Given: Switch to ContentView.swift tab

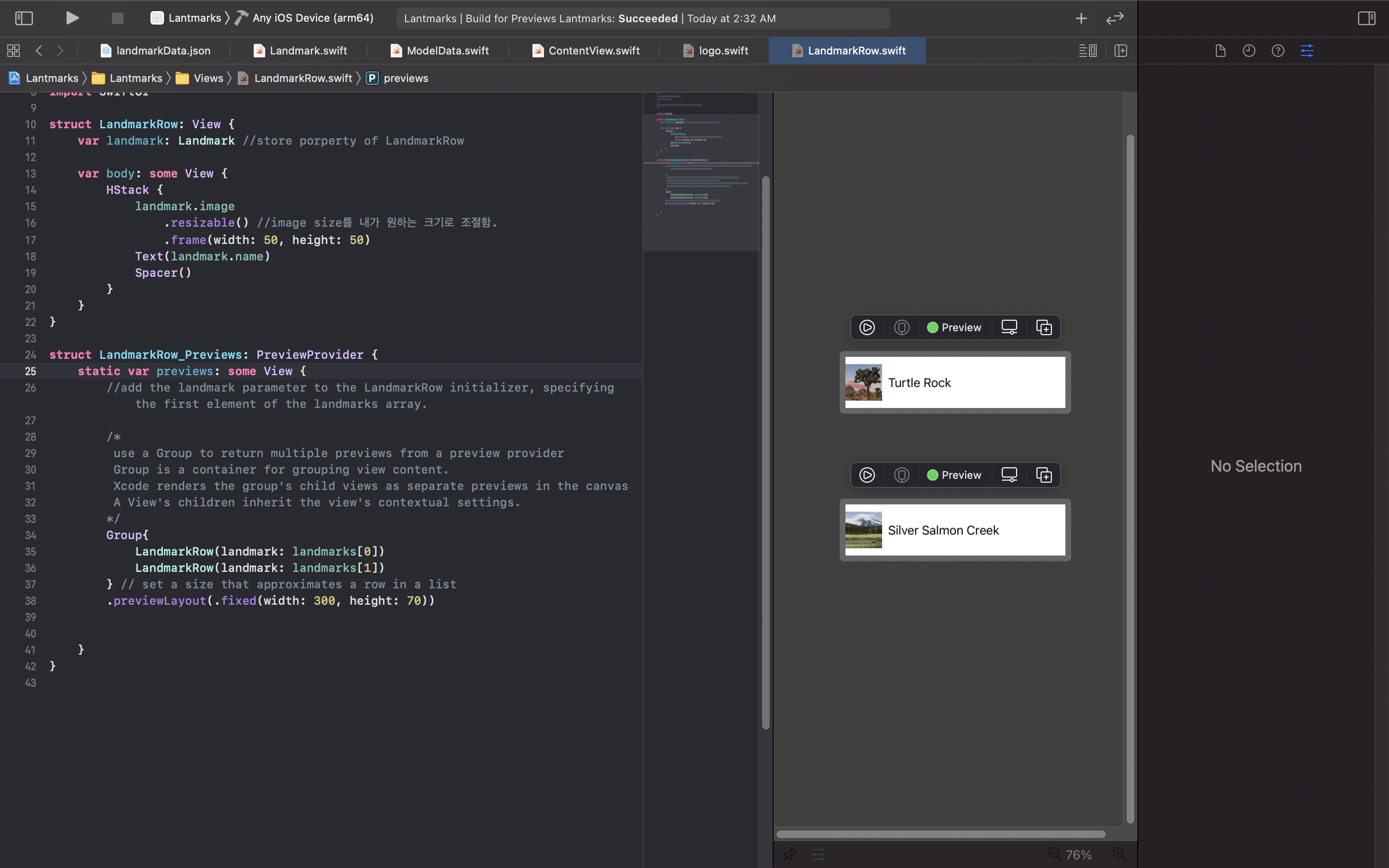Looking at the screenshot, I should pos(594,51).
